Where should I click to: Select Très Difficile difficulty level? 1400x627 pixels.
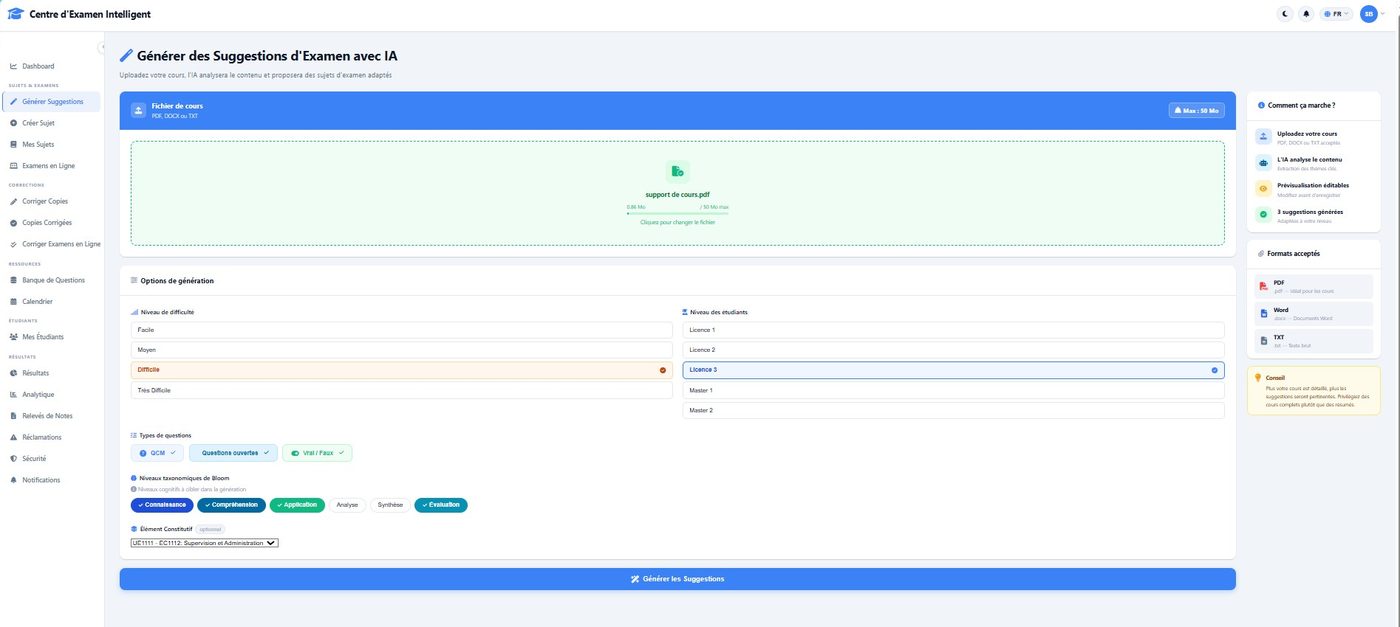[x=402, y=391]
